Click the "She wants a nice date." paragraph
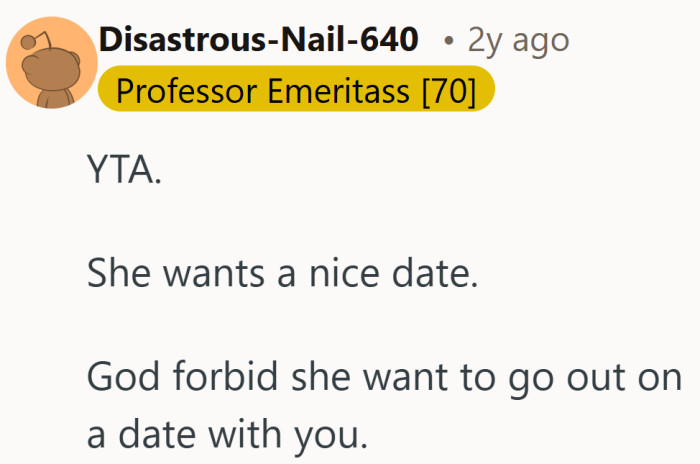The image size is (700, 464). [x=283, y=272]
